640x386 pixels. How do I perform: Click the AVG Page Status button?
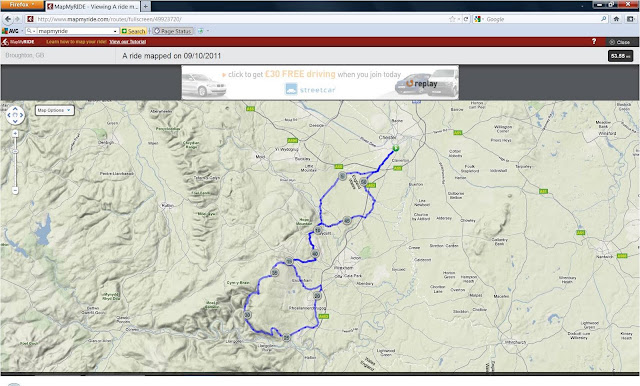click(172, 31)
